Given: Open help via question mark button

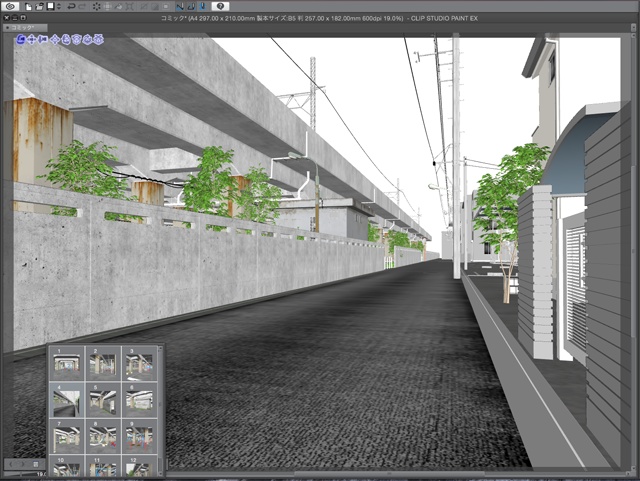Looking at the screenshot, I should click(x=220, y=7).
